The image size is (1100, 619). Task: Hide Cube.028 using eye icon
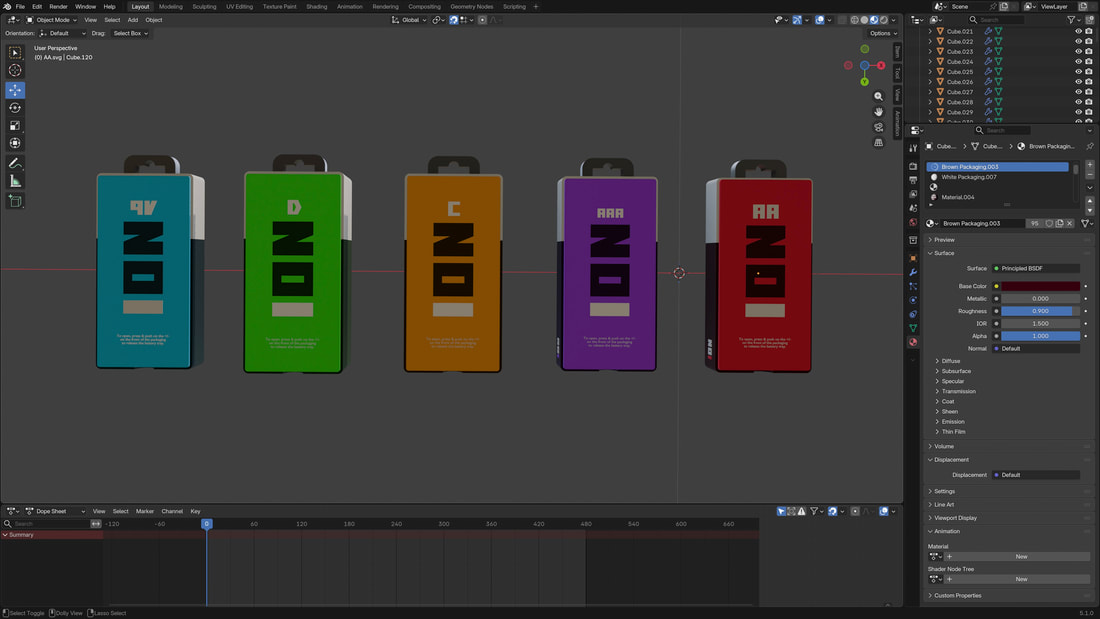point(1078,102)
